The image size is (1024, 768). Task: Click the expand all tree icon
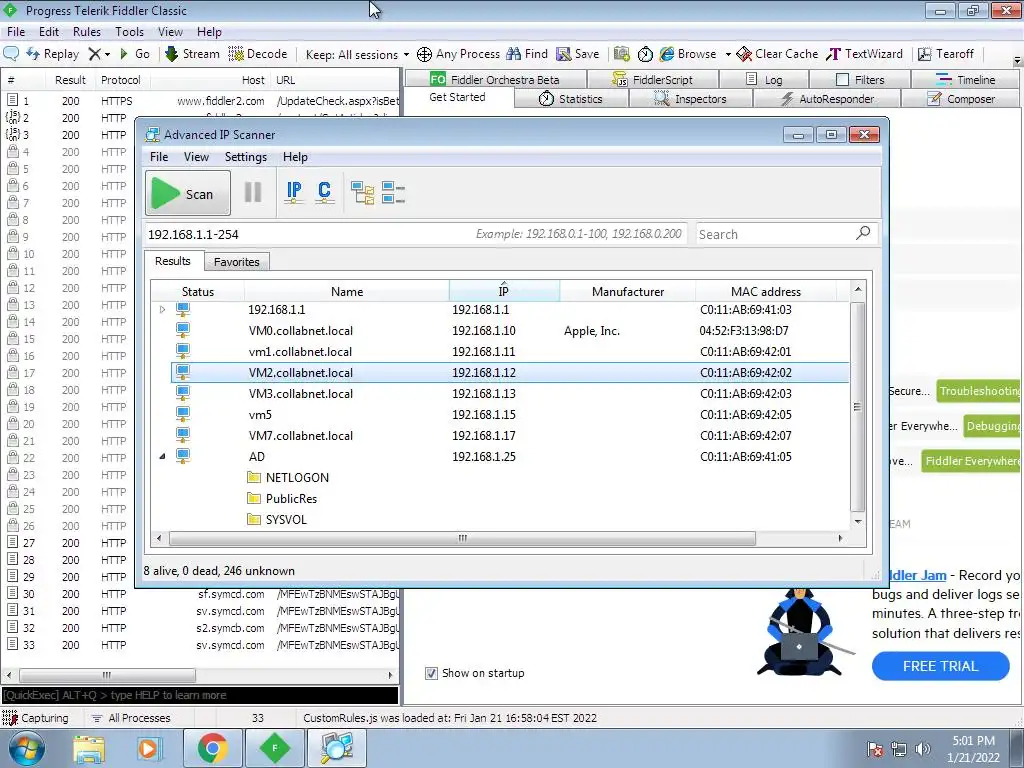362,193
